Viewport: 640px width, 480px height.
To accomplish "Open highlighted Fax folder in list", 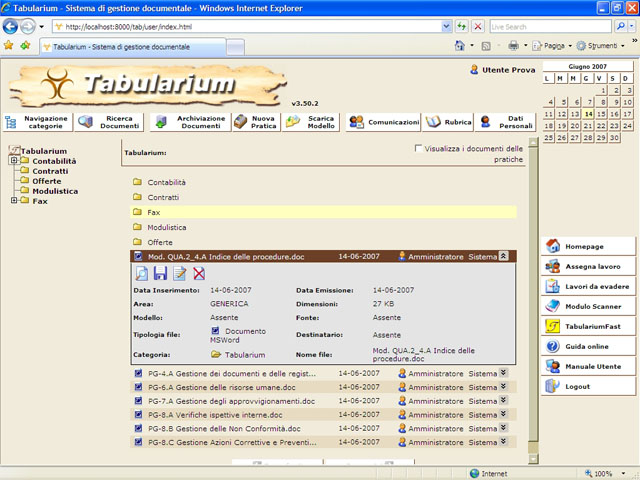I will [x=154, y=212].
